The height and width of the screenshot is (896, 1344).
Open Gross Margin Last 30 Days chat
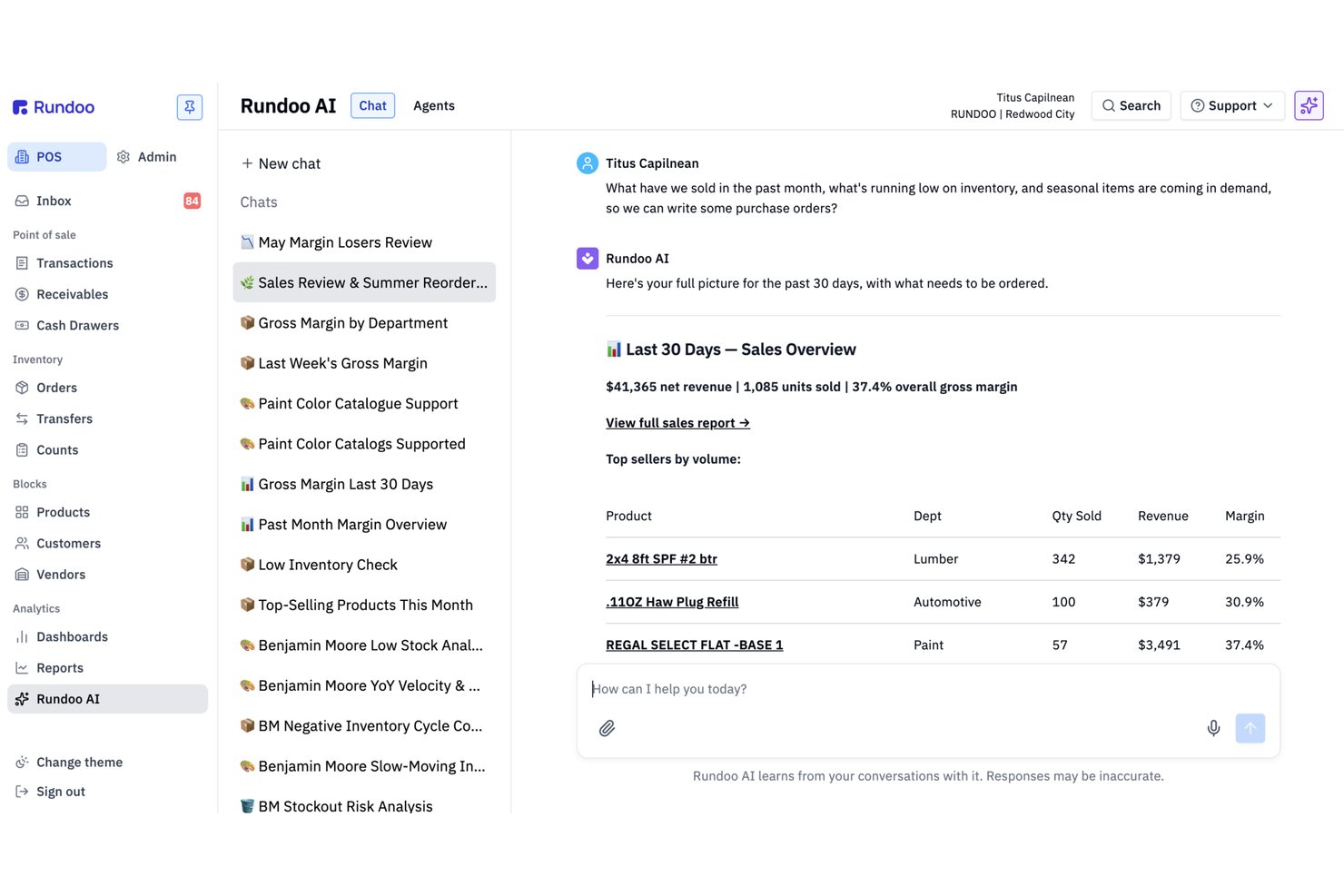click(364, 484)
